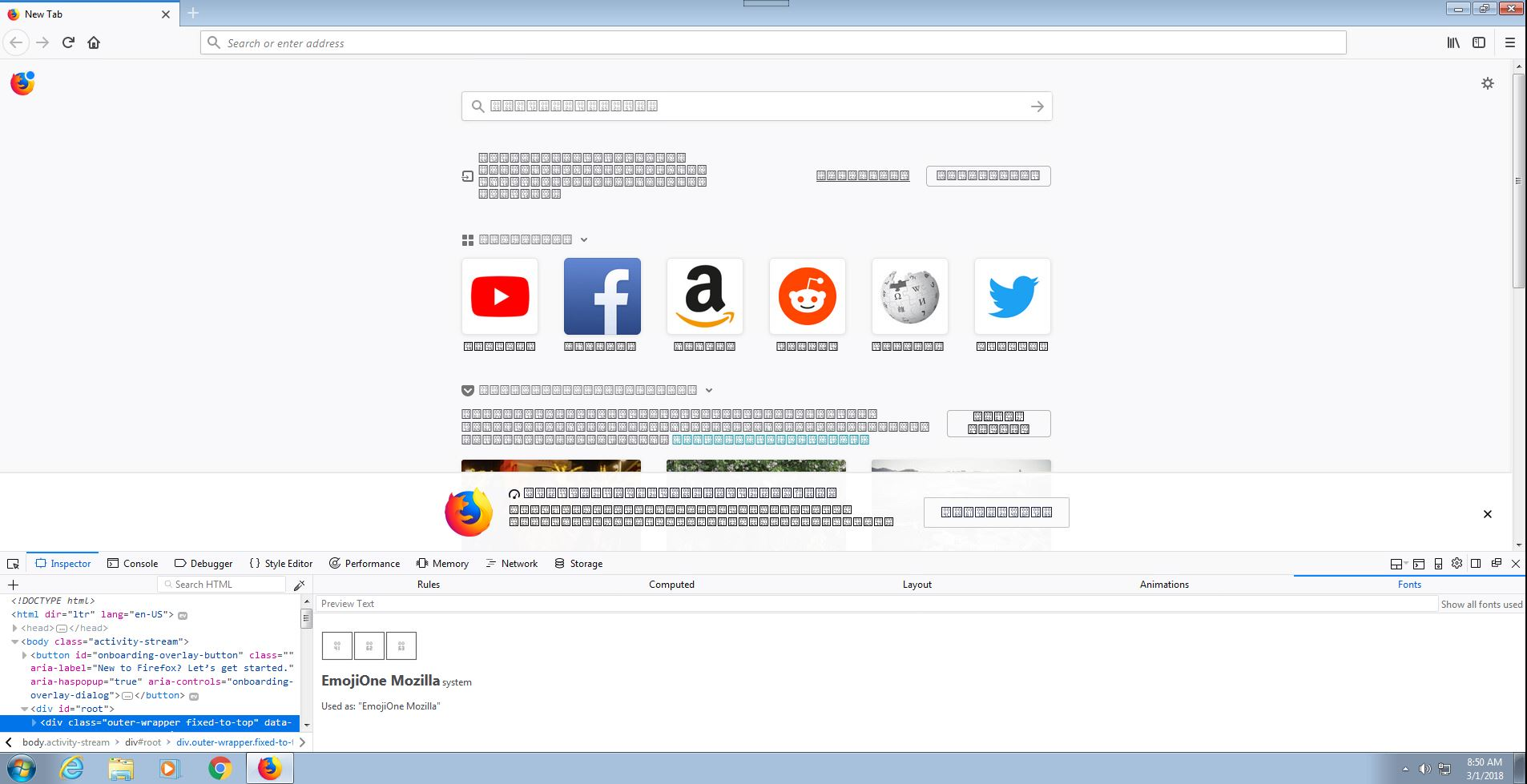Open the Memory panel
The width and height of the screenshot is (1527, 784).
[443, 564]
